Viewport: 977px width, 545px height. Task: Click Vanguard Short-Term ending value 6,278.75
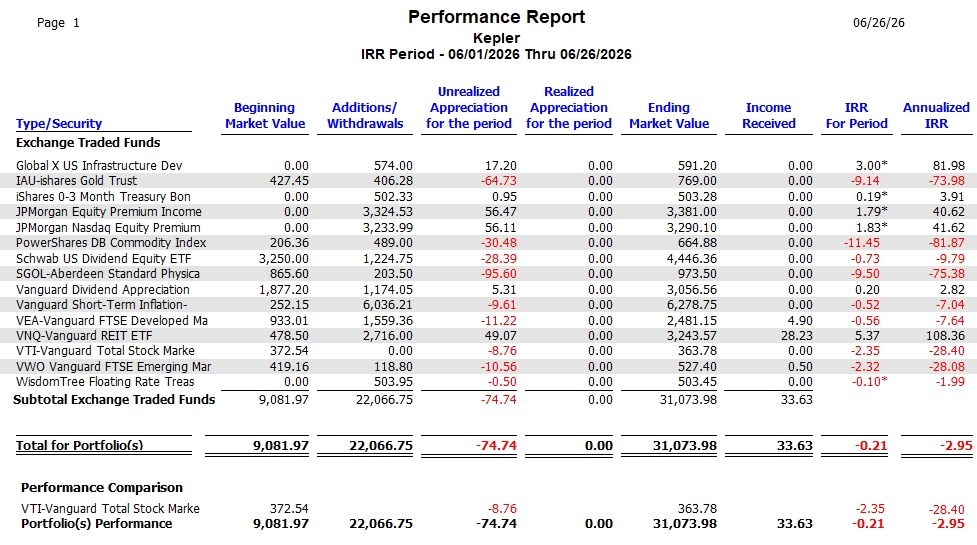pos(691,305)
